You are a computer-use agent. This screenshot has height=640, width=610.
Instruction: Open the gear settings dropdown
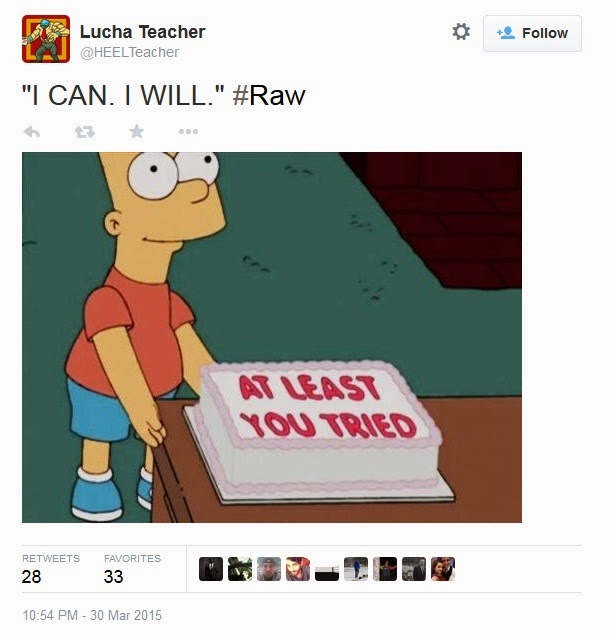461,32
